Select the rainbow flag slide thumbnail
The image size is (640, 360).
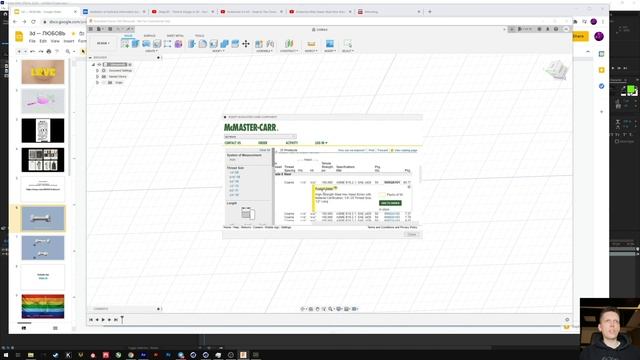click(x=43, y=306)
